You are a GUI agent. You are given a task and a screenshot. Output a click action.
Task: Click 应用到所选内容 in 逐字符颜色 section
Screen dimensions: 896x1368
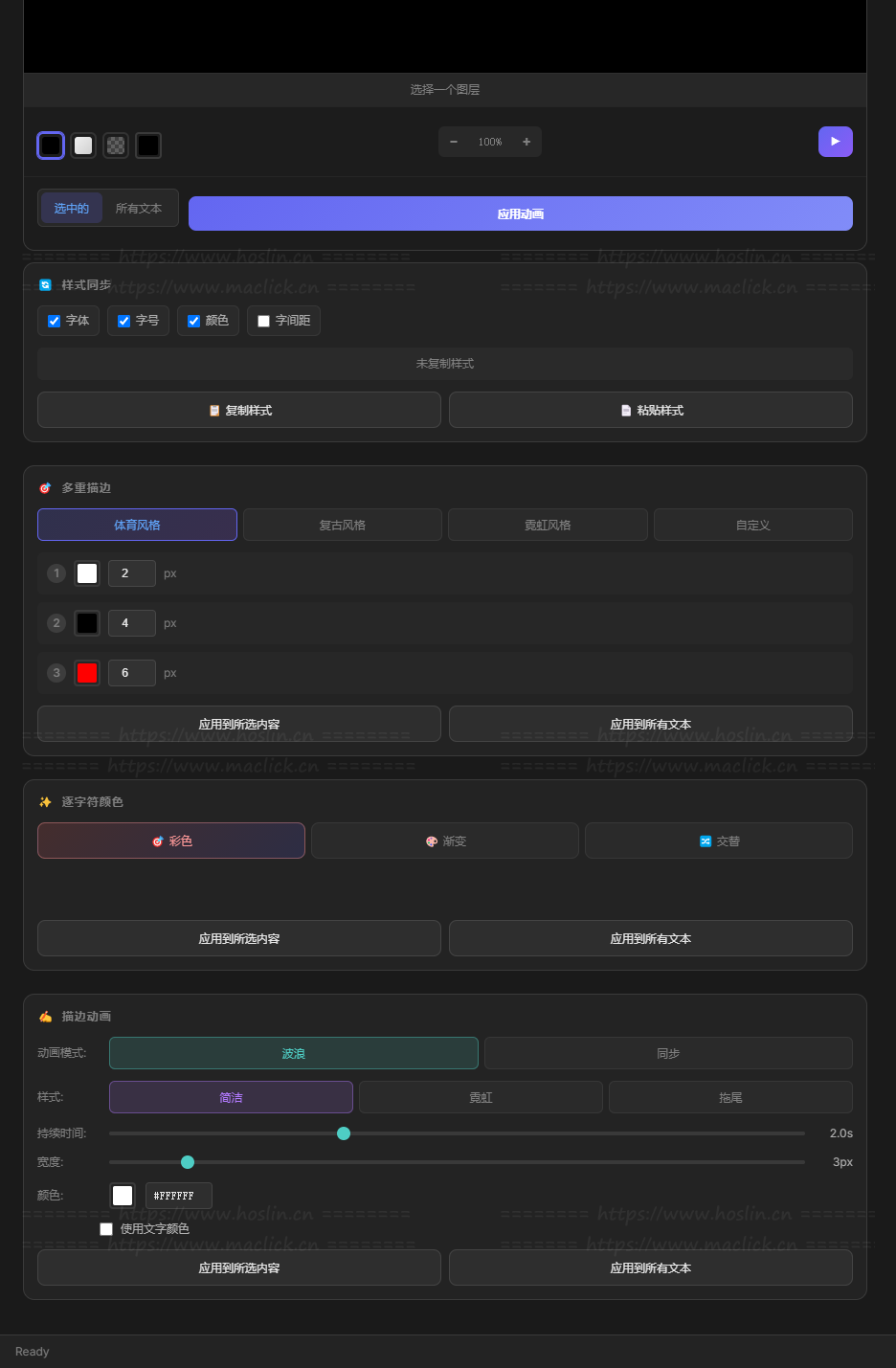pos(239,938)
